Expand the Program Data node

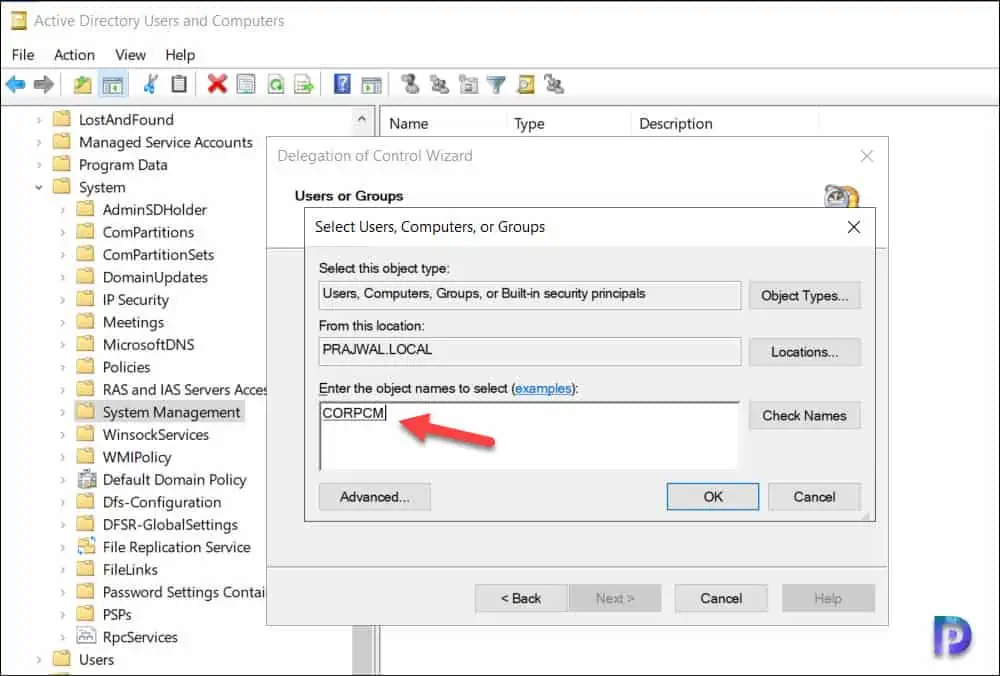(39, 165)
